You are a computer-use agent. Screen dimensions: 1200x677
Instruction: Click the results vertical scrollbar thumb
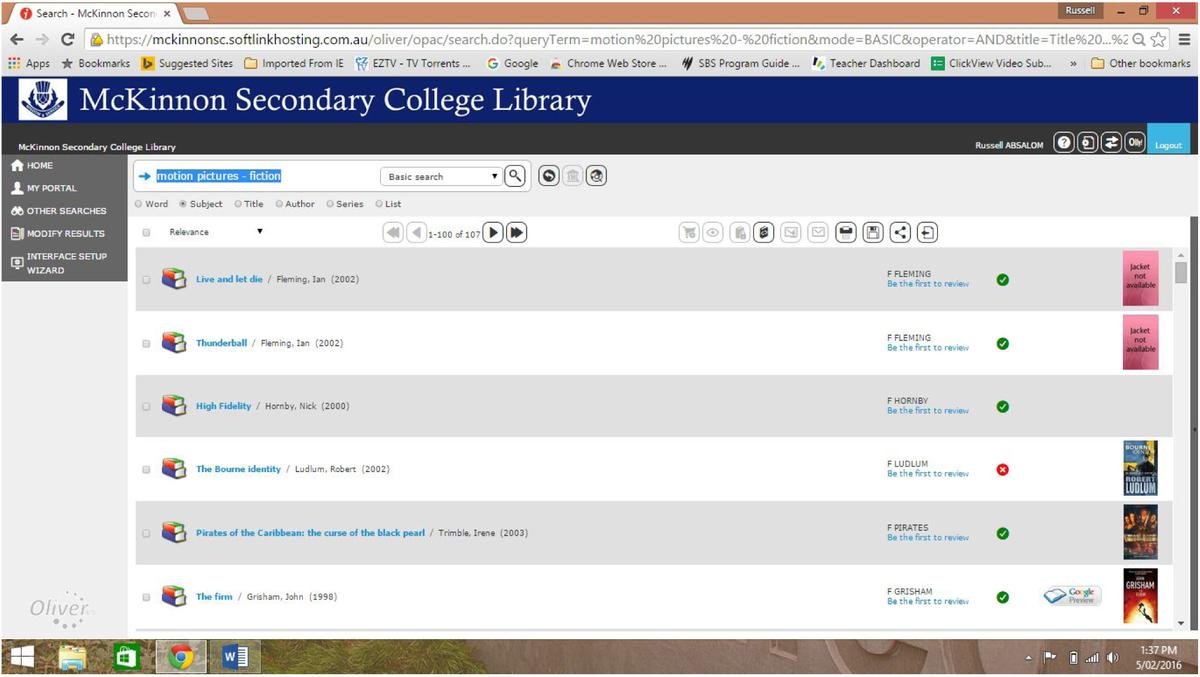coord(1181,272)
